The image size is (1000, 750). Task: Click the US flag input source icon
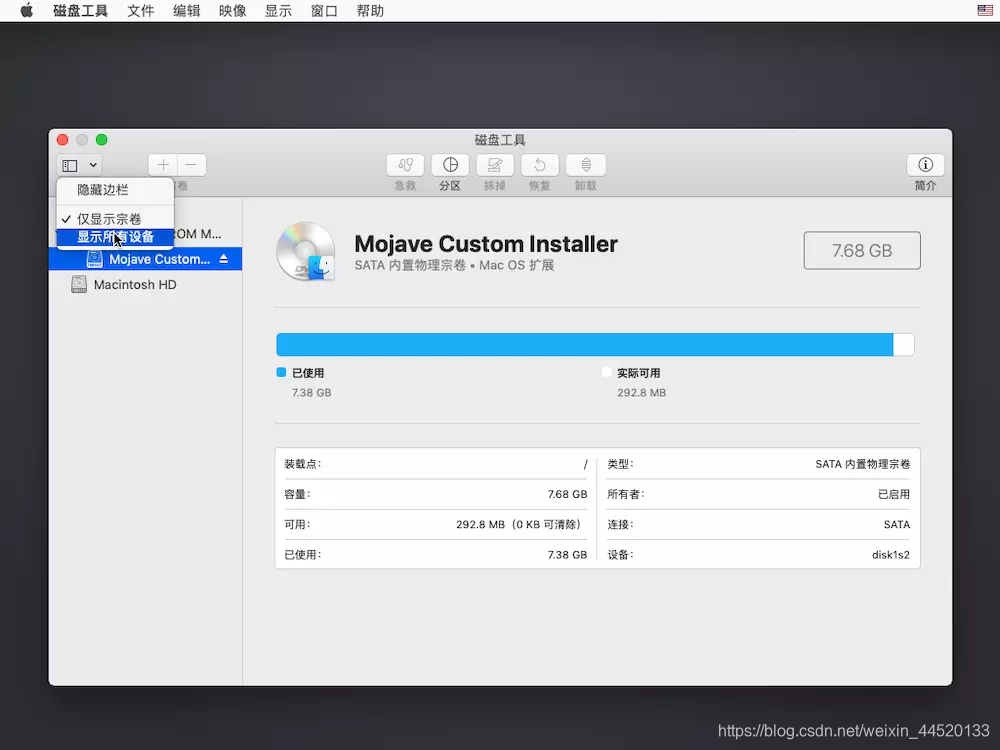tap(985, 10)
